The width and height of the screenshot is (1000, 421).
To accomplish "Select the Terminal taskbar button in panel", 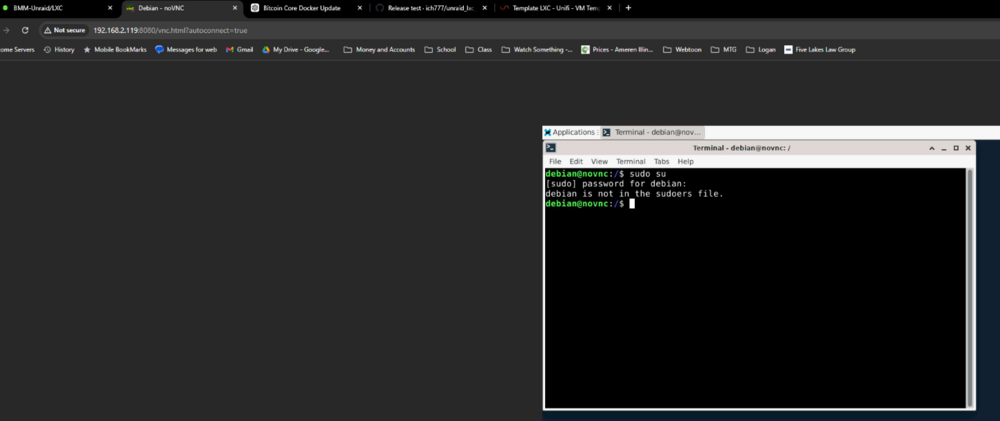I will click(652, 132).
